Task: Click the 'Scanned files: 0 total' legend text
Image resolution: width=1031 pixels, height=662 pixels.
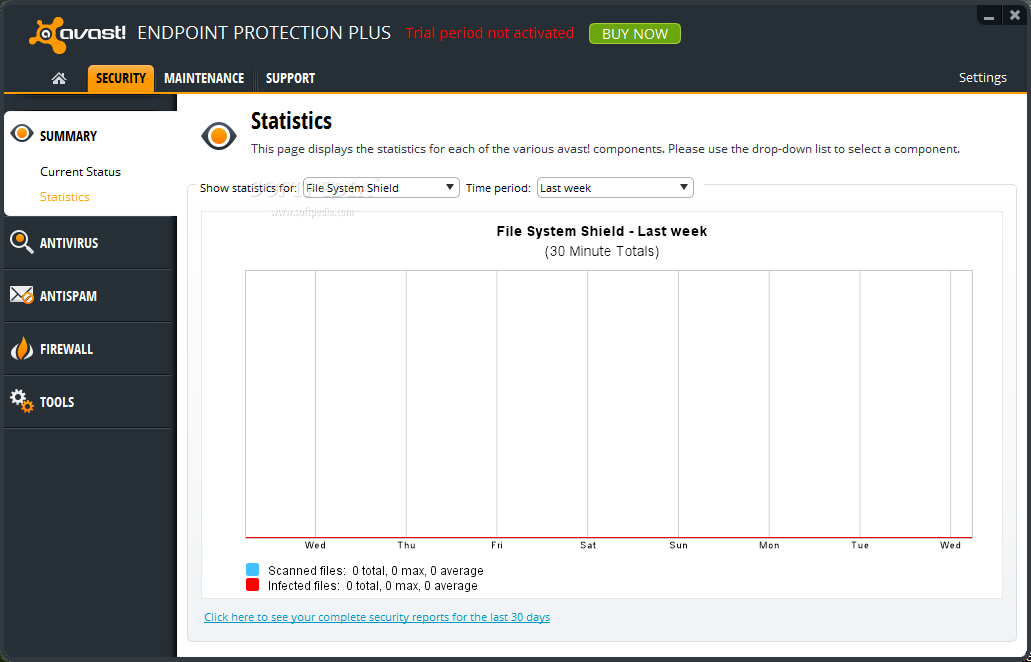Action: (x=375, y=571)
